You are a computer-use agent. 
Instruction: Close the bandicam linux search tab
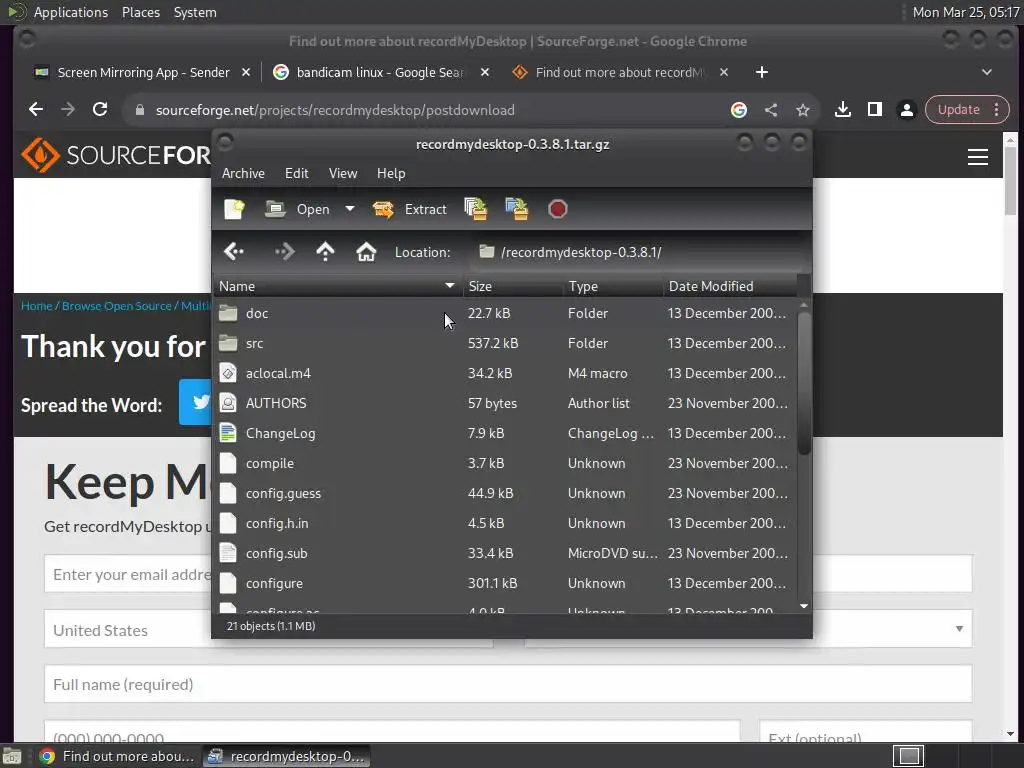pos(485,72)
